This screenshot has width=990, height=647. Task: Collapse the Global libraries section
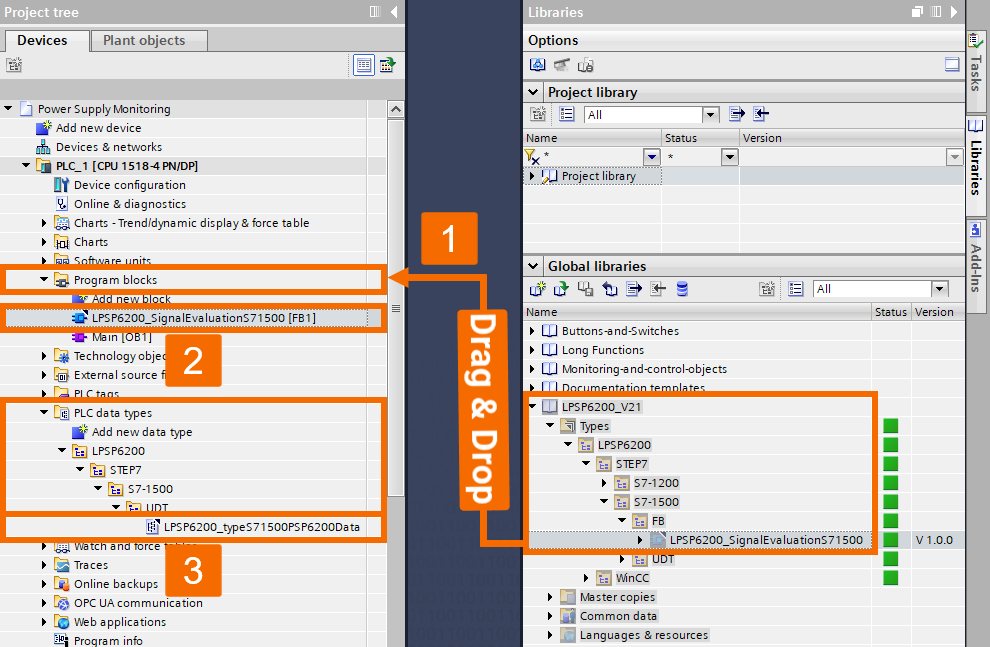pos(533,266)
